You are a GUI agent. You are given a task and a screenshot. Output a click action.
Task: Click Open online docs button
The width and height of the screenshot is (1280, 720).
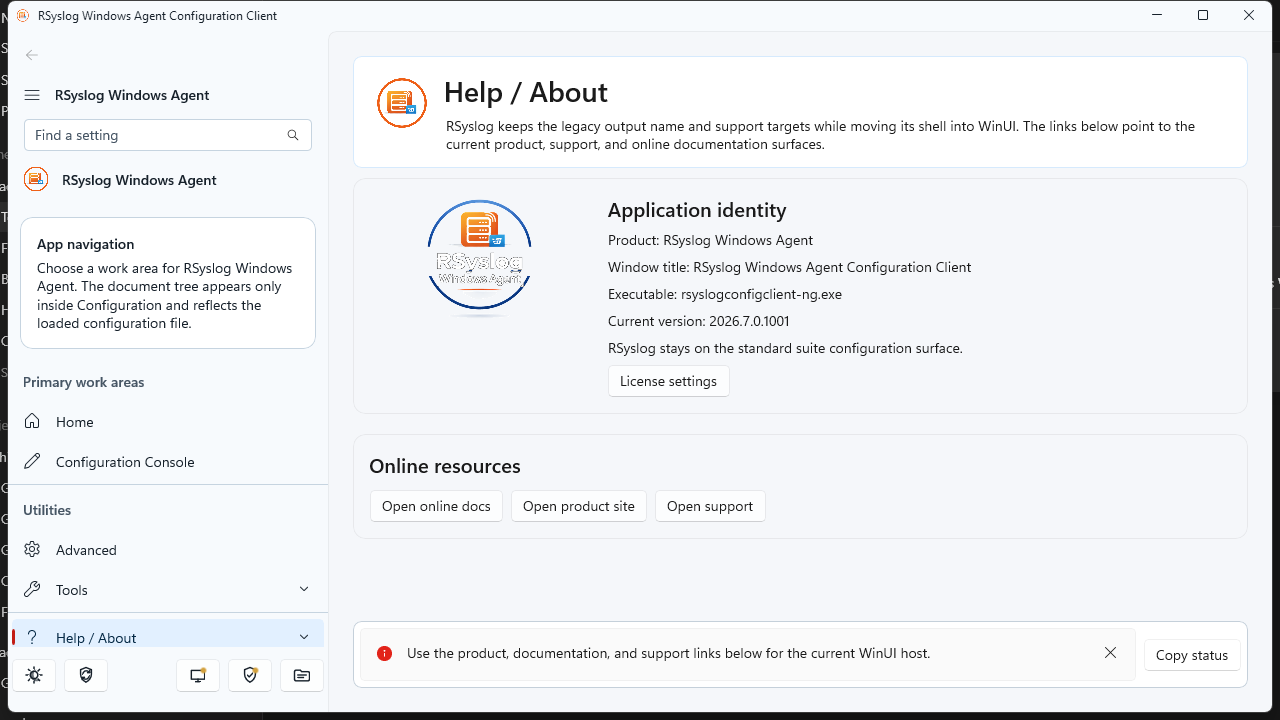coord(436,506)
